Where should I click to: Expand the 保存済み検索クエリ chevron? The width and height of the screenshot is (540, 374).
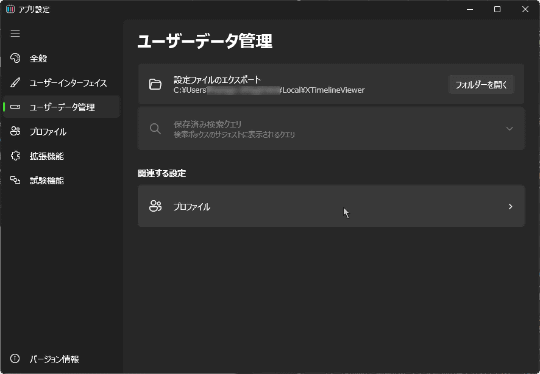pyautogui.click(x=509, y=128)
